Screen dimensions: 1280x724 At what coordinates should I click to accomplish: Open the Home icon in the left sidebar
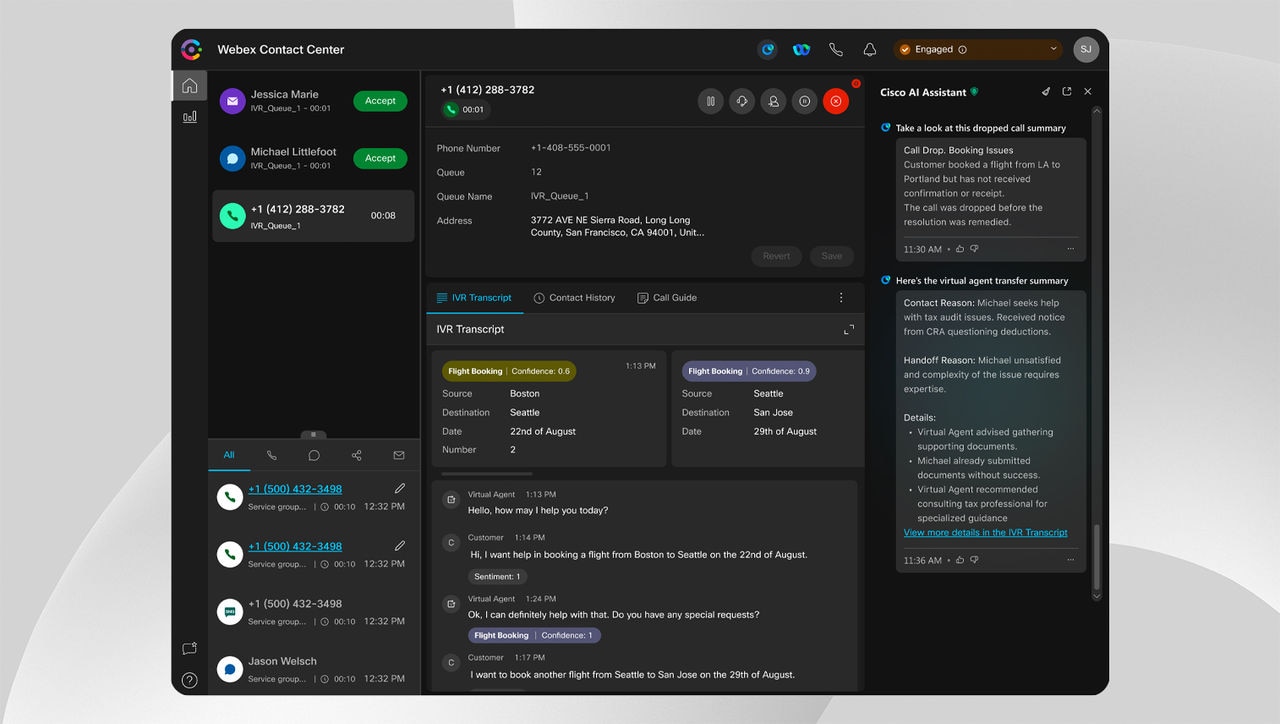[x=190, y=85]
